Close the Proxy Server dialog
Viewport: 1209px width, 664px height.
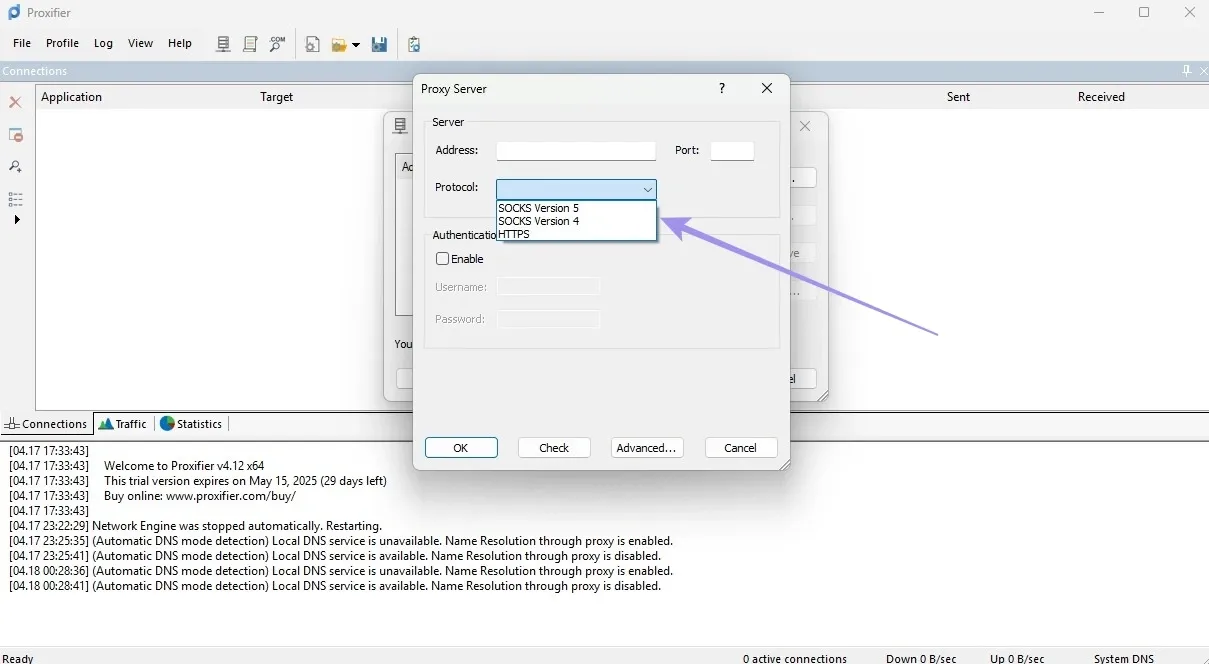767,88
